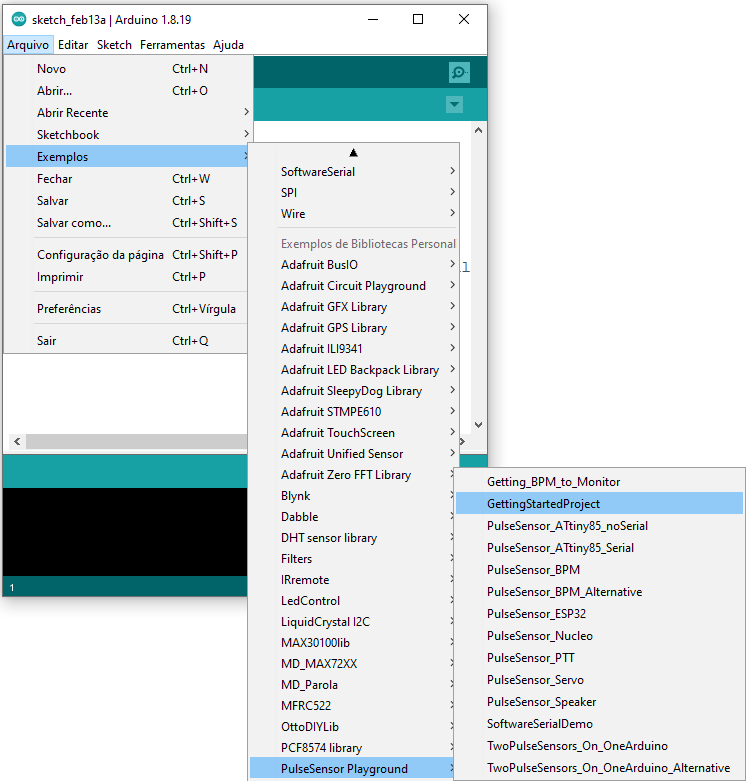Open PCF8574 library submenu

point(352,748)
